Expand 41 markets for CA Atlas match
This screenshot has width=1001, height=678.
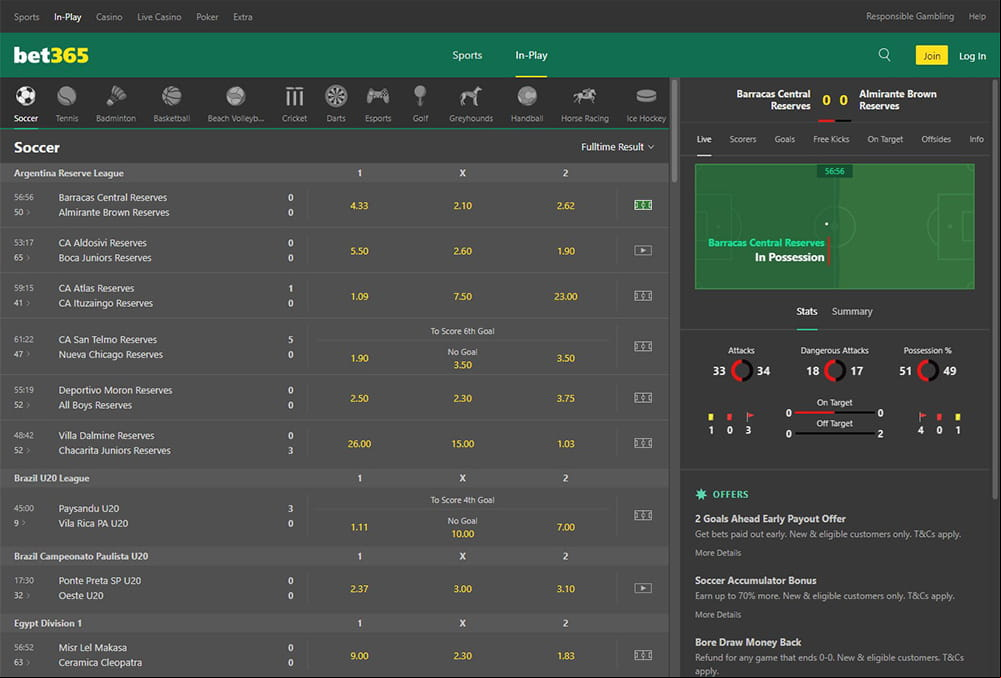pos(22,303)
